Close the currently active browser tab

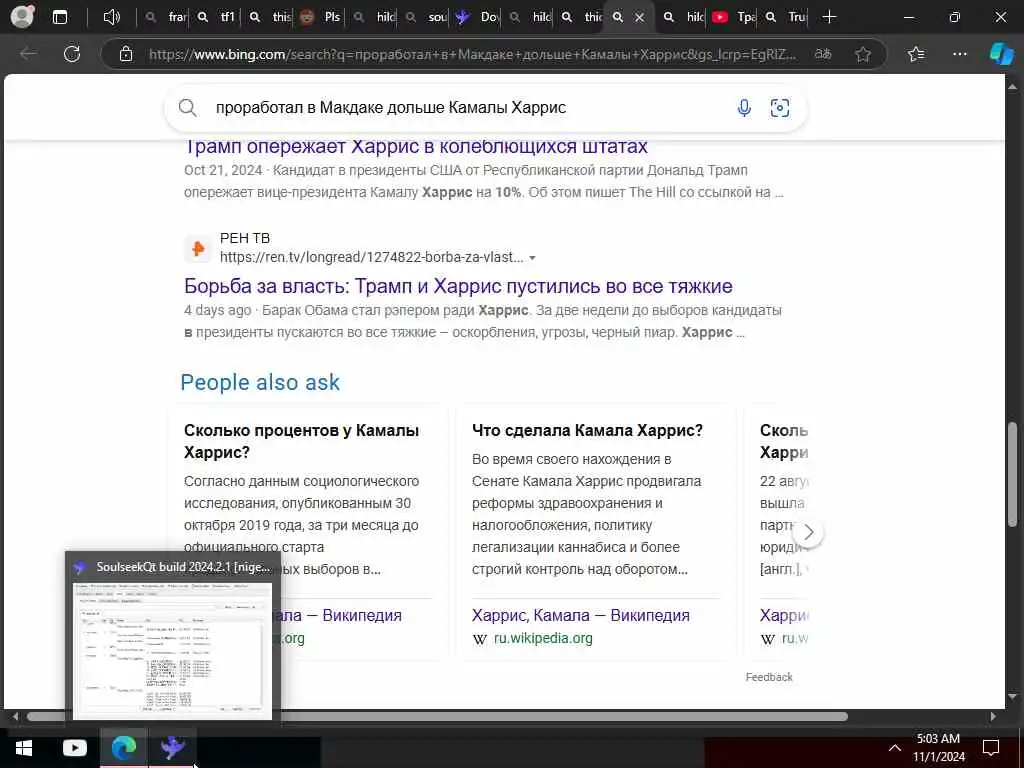(x=640, y=18)
